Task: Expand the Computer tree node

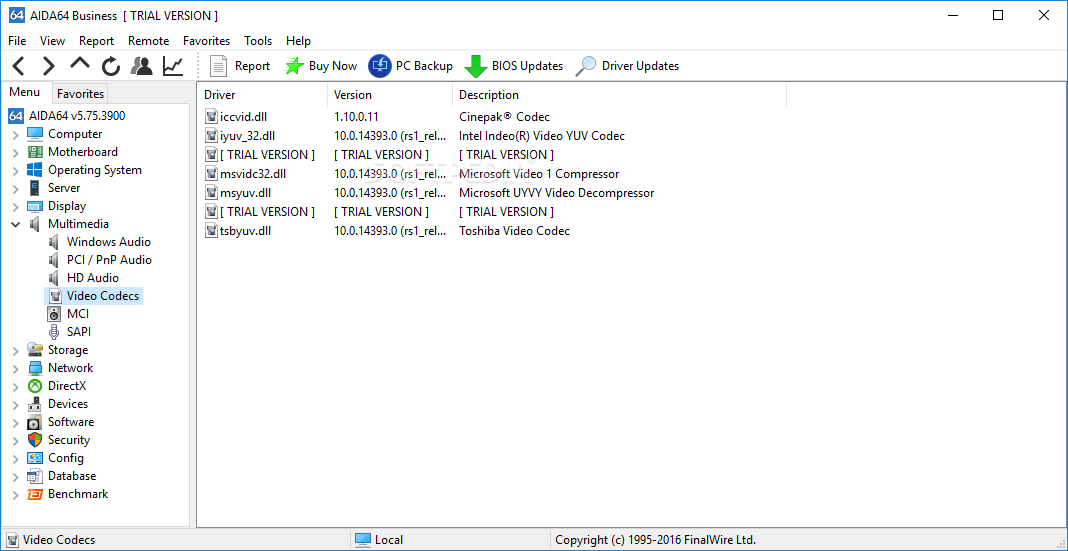Action: click(x=16, y=135)
